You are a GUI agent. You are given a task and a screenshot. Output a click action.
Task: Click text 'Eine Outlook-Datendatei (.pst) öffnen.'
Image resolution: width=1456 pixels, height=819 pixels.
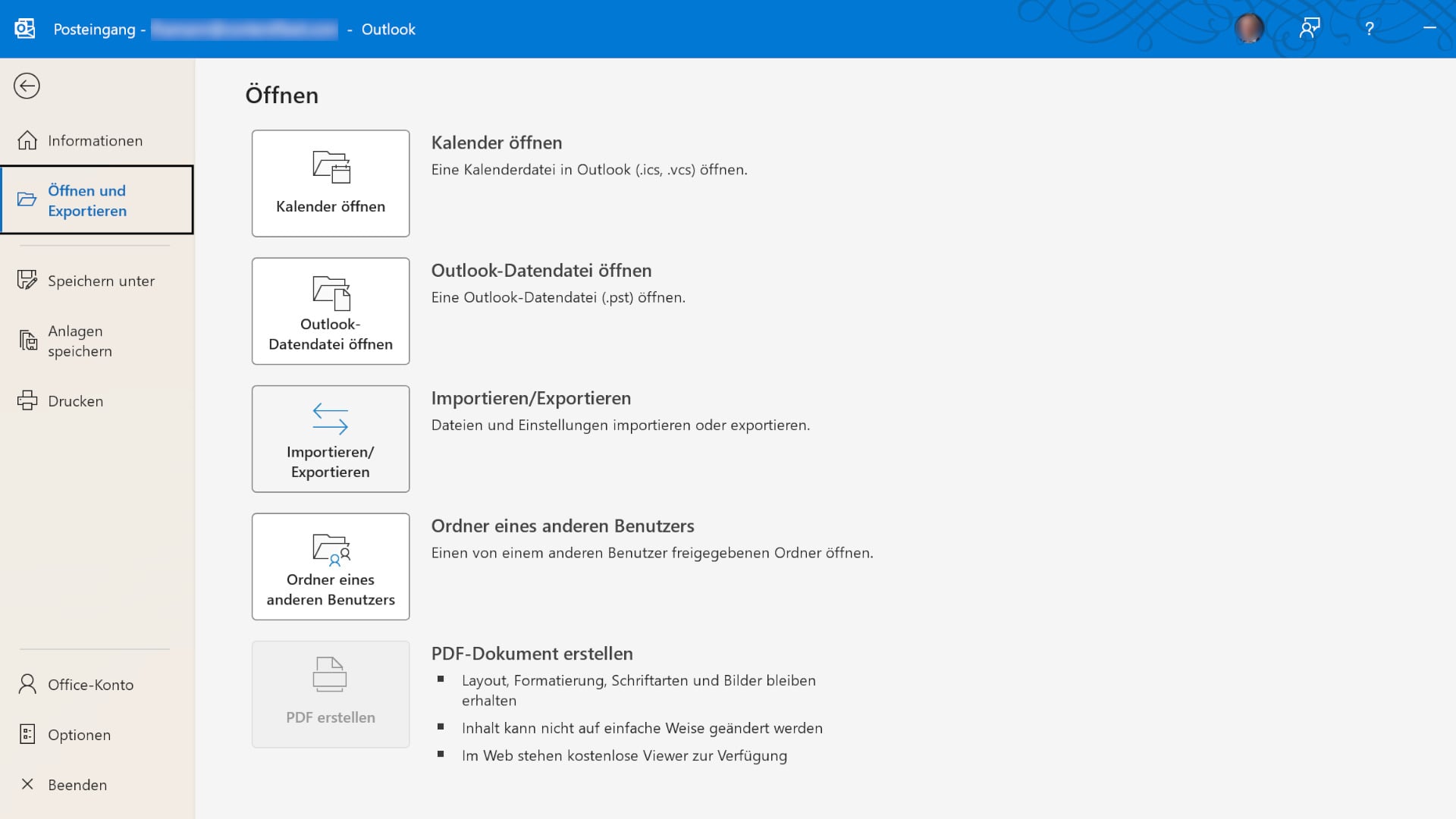pos(558,297)
